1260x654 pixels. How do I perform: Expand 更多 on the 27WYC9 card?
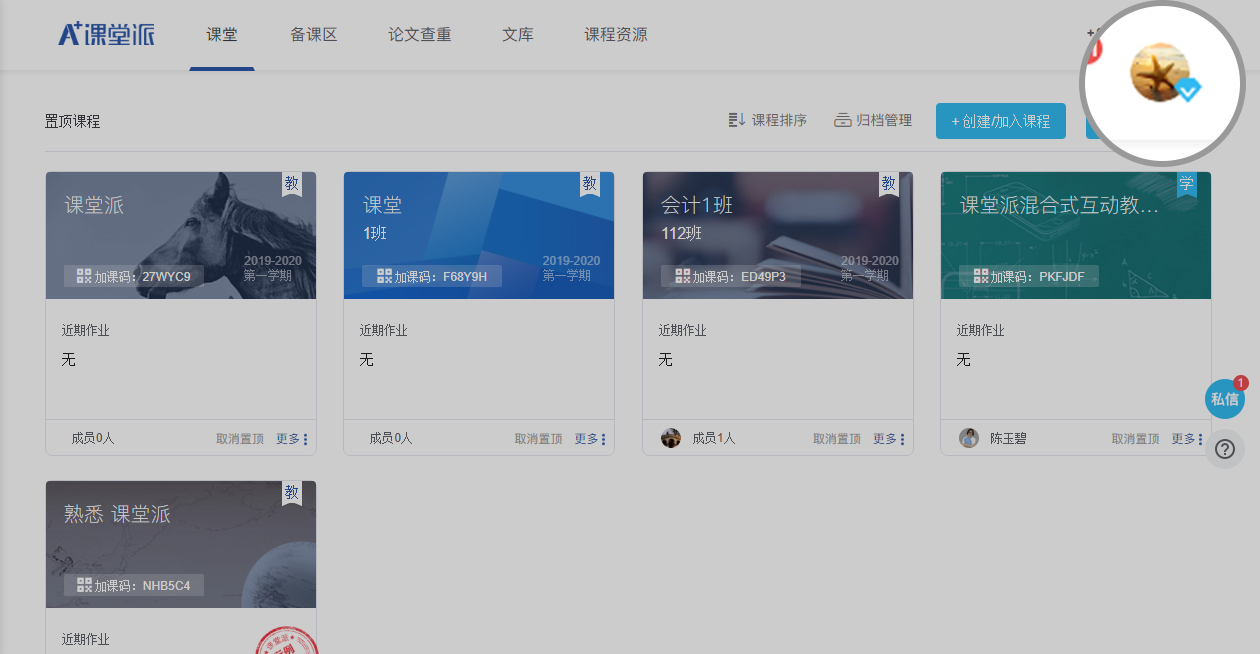[x=292, y=439]
